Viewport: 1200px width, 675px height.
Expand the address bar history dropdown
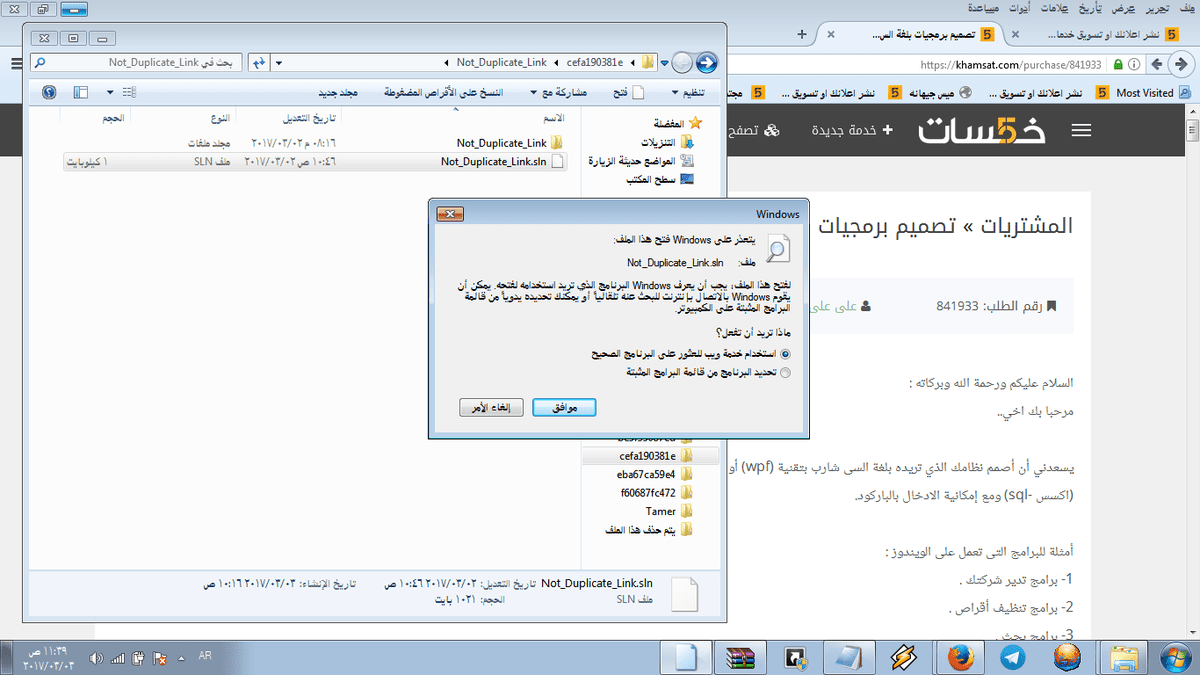click(x=278, y=63)
